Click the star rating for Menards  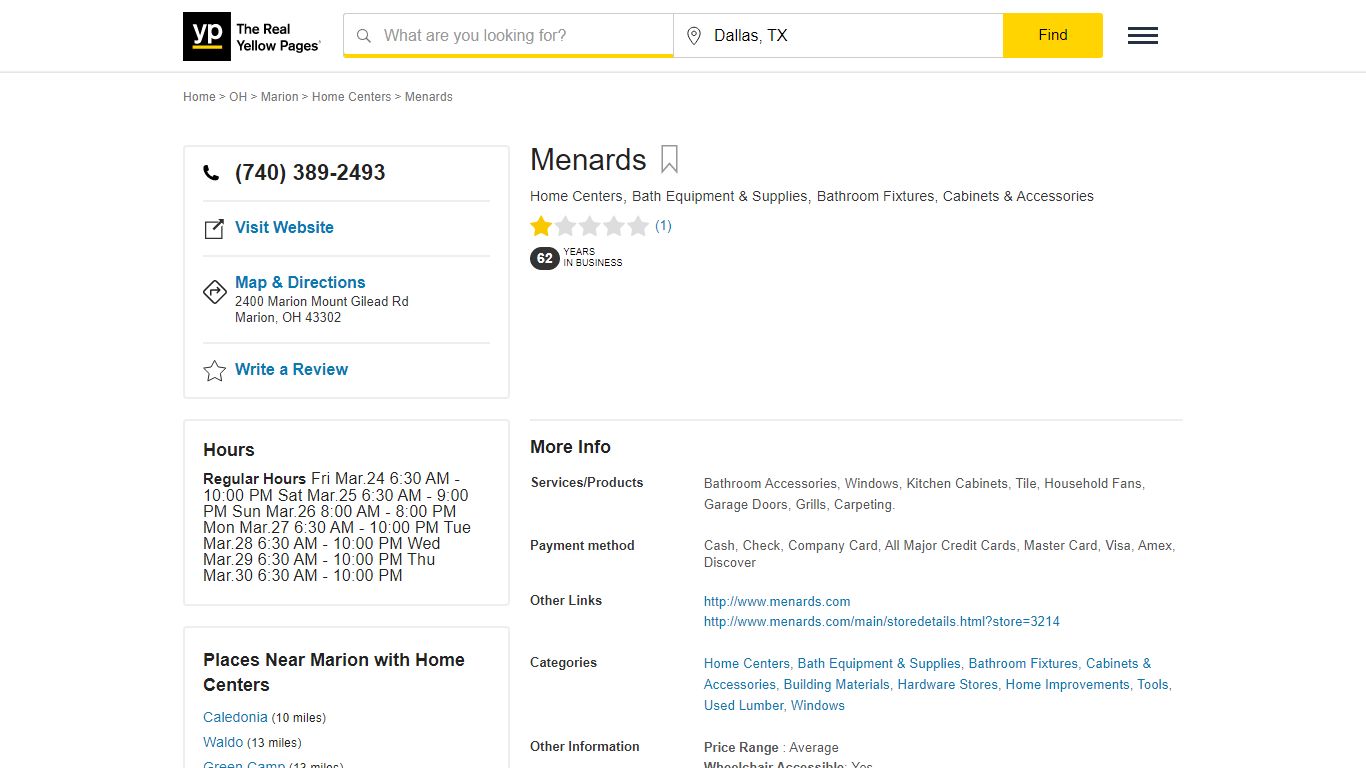tap(590, 226)
